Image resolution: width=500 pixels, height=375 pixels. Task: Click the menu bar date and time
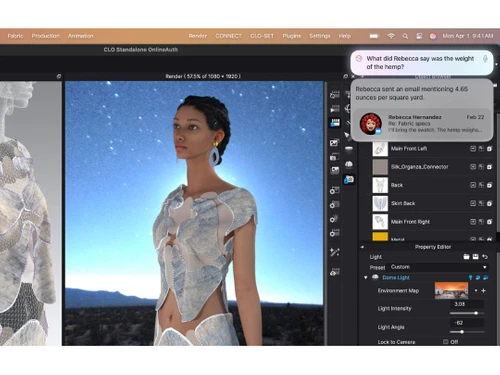(x=468, y=36)
